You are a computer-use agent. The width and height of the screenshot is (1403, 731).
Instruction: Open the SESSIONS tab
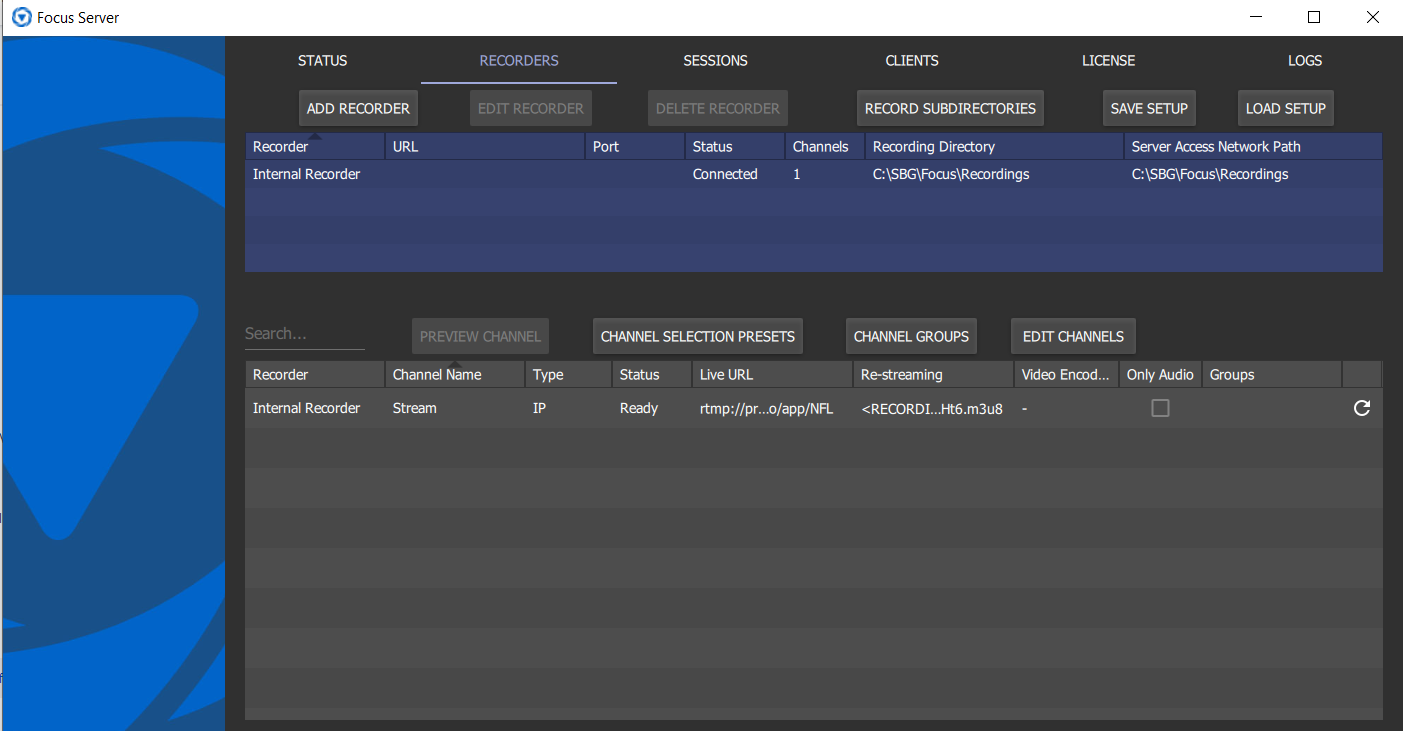coord(715,61)
